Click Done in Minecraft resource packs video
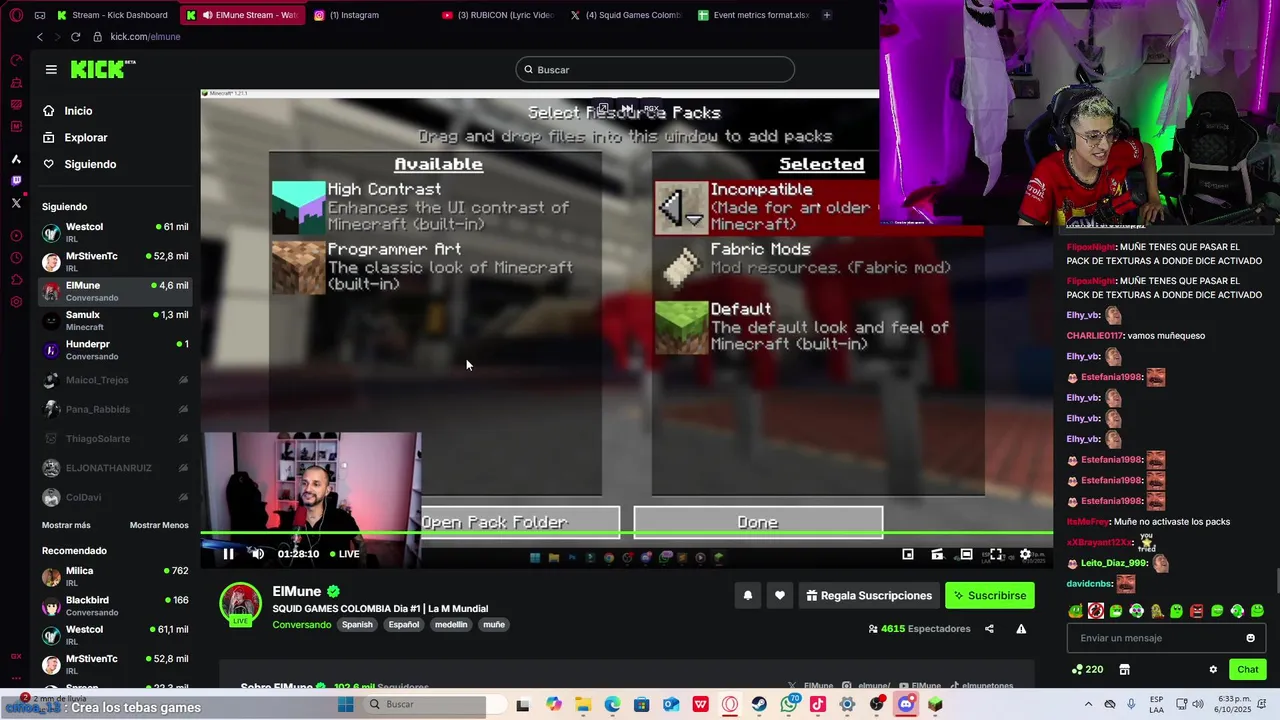The width and height of the screenshot is (1280, 720). point(758,522)
